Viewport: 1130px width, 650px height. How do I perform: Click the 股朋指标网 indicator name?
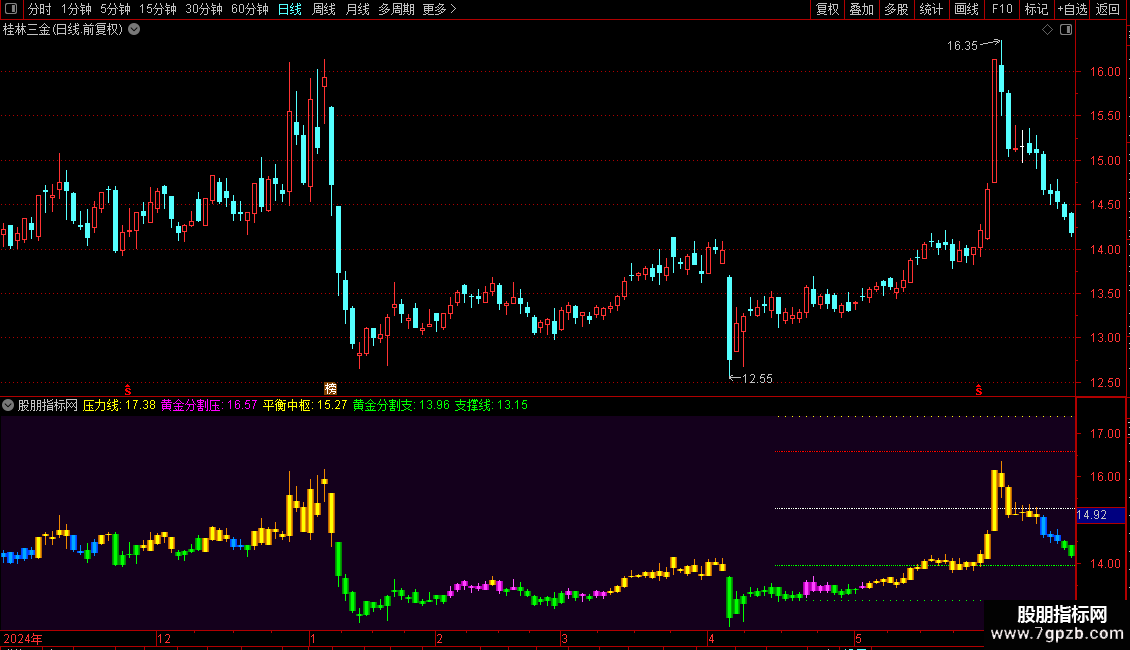pos(48,405)
